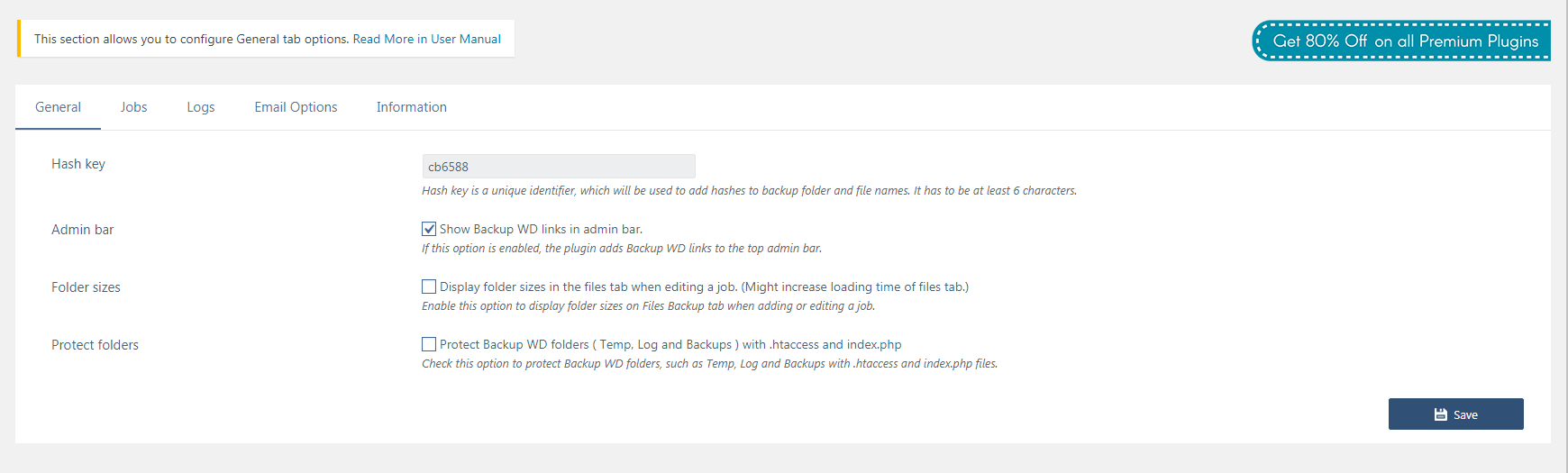Tick the Display folder sizes checkbox
The height and width of the screenshot is (473, 1568).
tap(429, 287)
